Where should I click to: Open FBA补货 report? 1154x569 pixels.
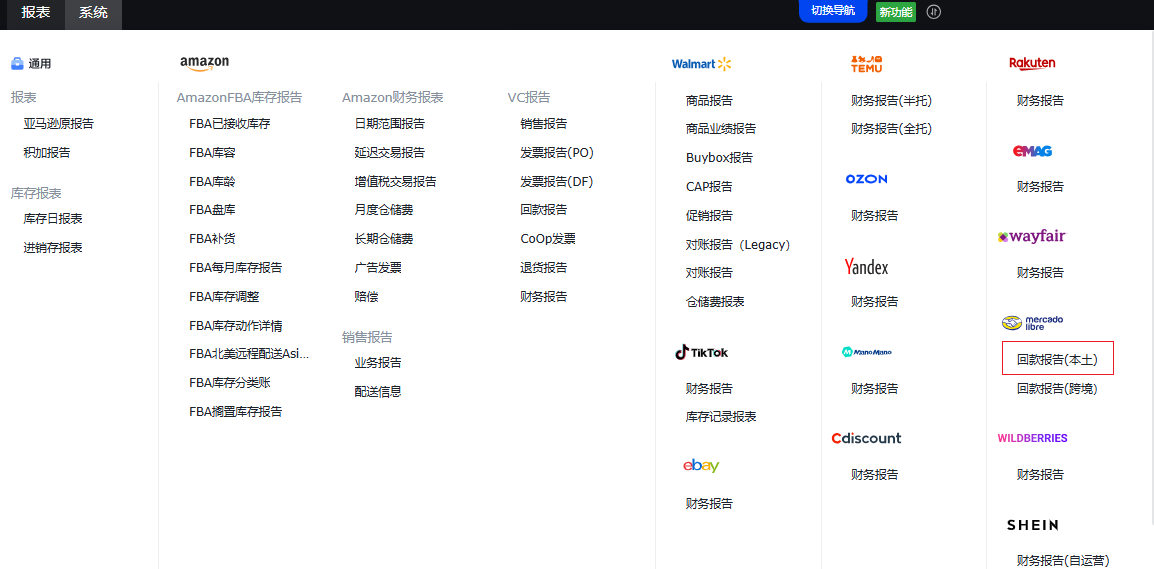tap(212, 238)
